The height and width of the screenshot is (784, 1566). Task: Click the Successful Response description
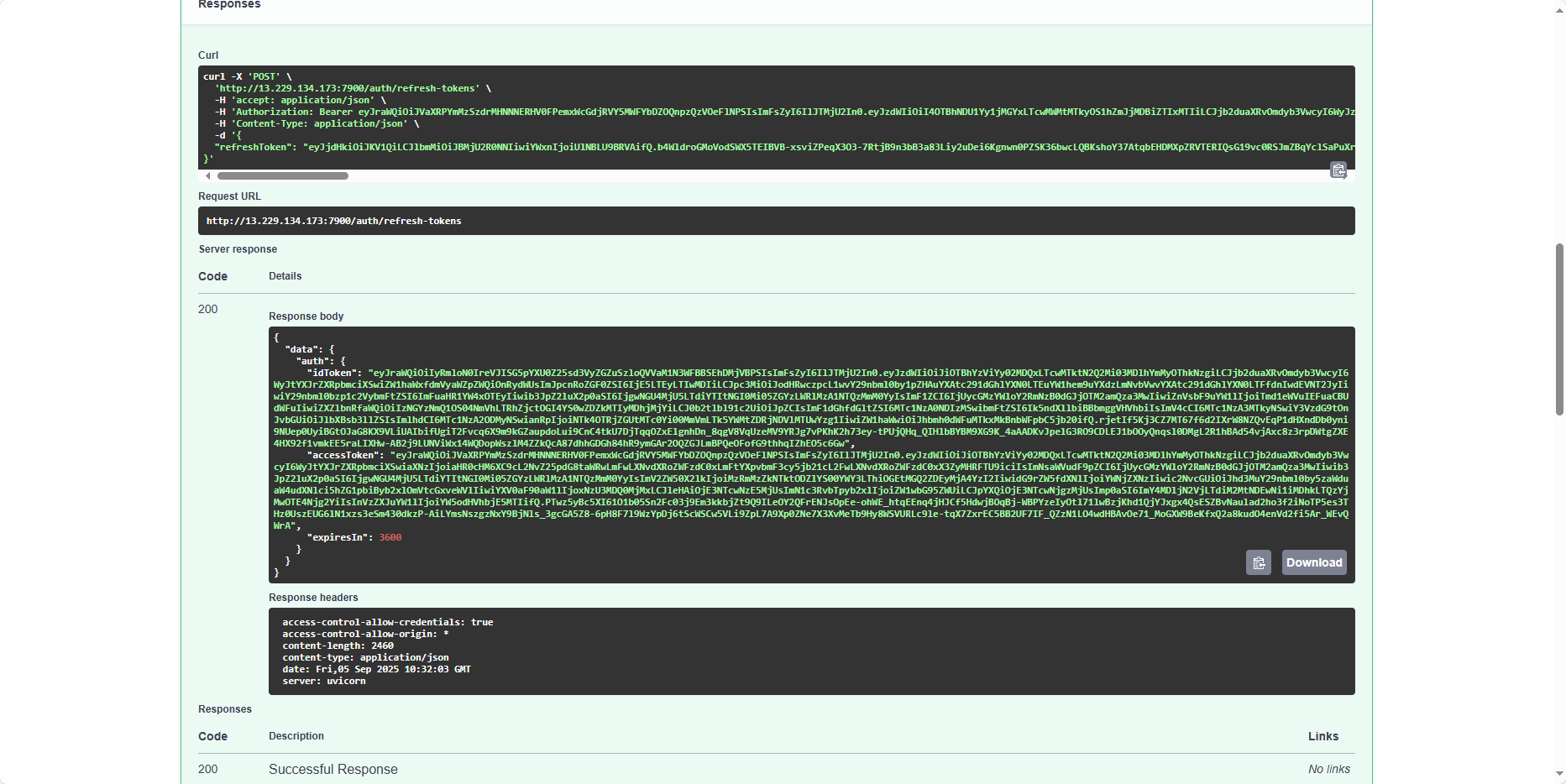pos(333,769)
